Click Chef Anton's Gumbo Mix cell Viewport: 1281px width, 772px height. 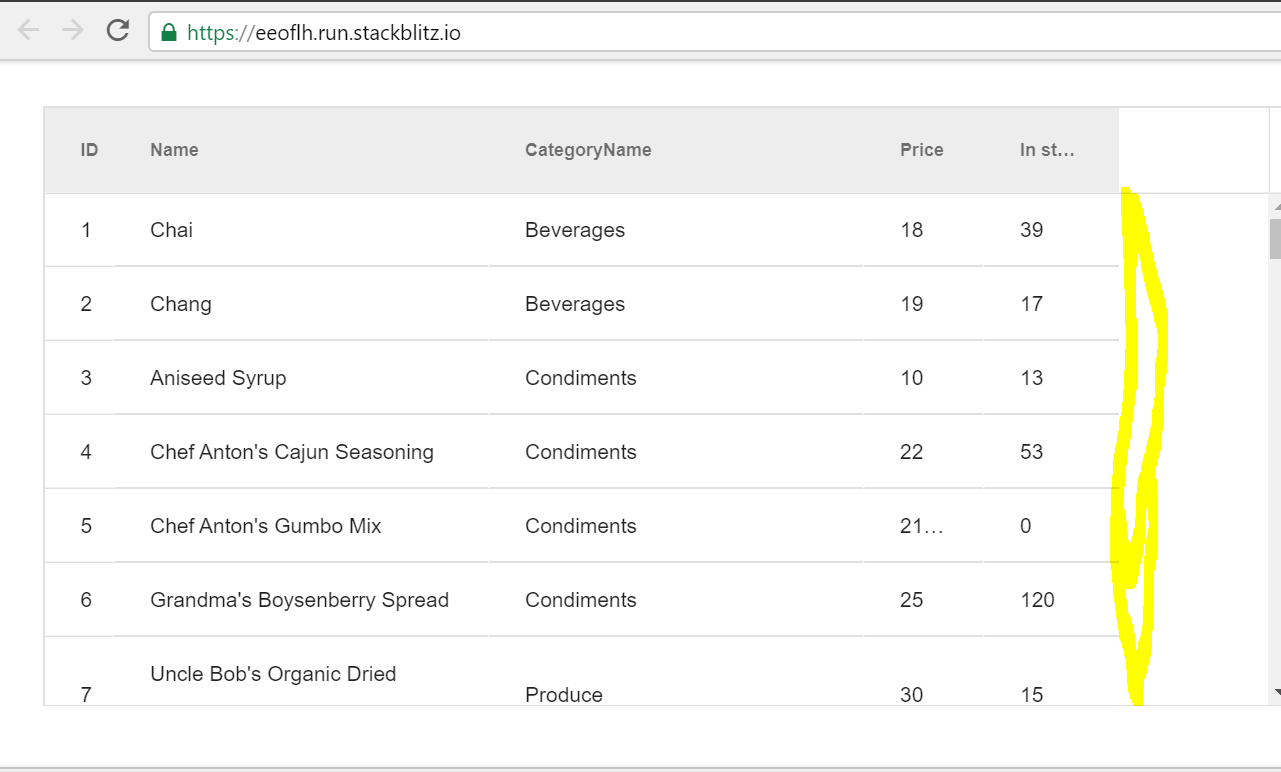266,526
